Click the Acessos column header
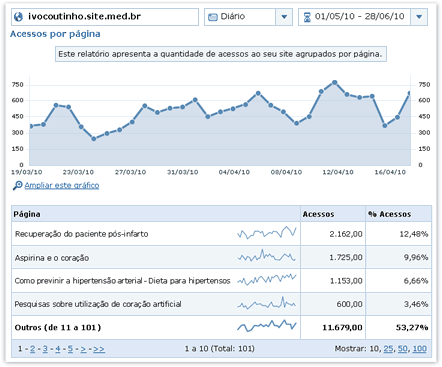 click(x=333, y=214)
